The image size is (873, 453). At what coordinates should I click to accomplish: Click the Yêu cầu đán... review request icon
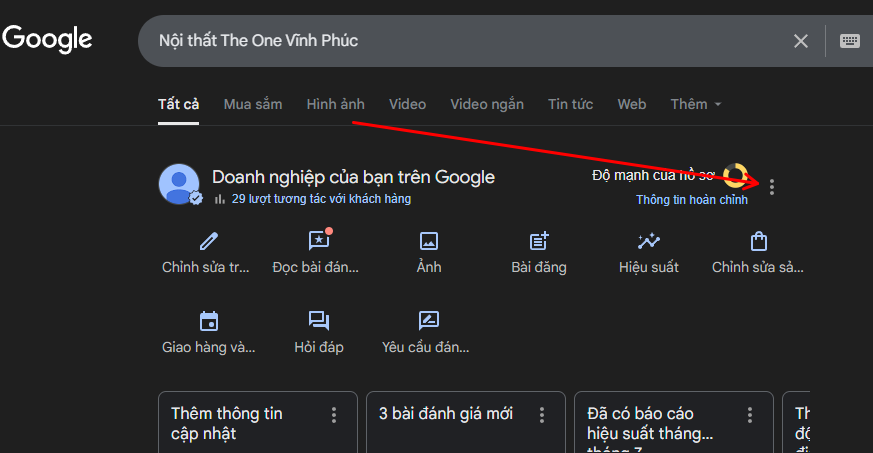(429, 321)
